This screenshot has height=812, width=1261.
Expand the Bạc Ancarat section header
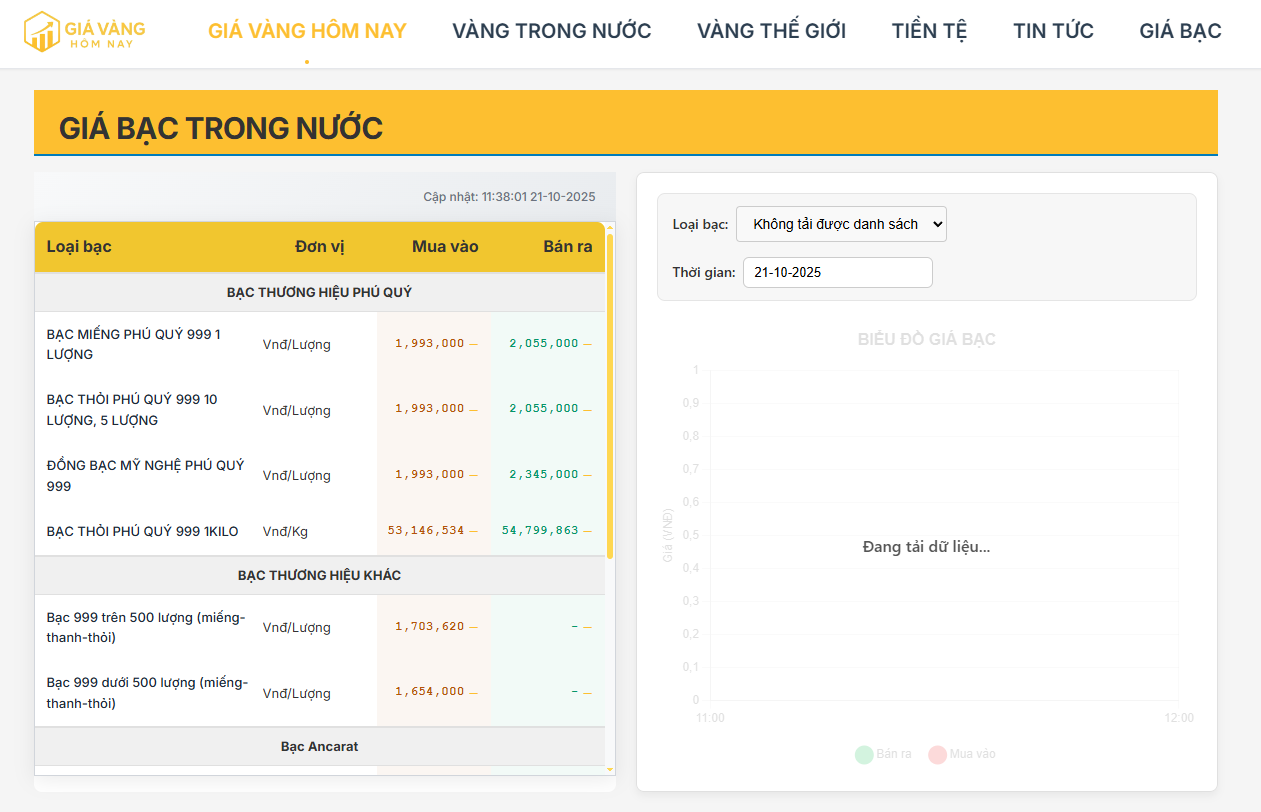point(319,746)
